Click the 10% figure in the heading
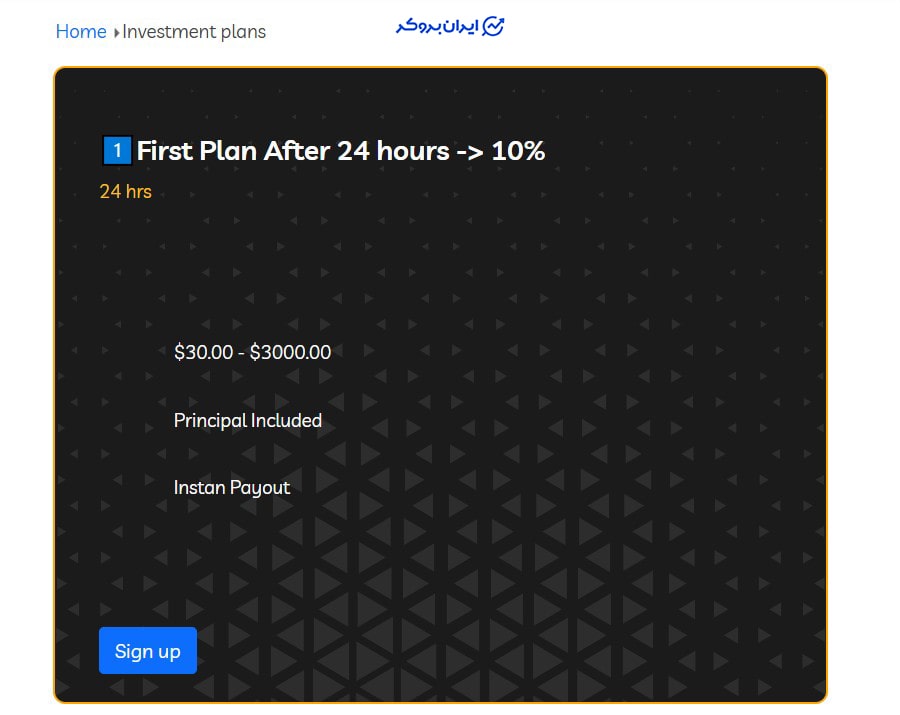This screenshot has width=900, height=715. [518, 151]
